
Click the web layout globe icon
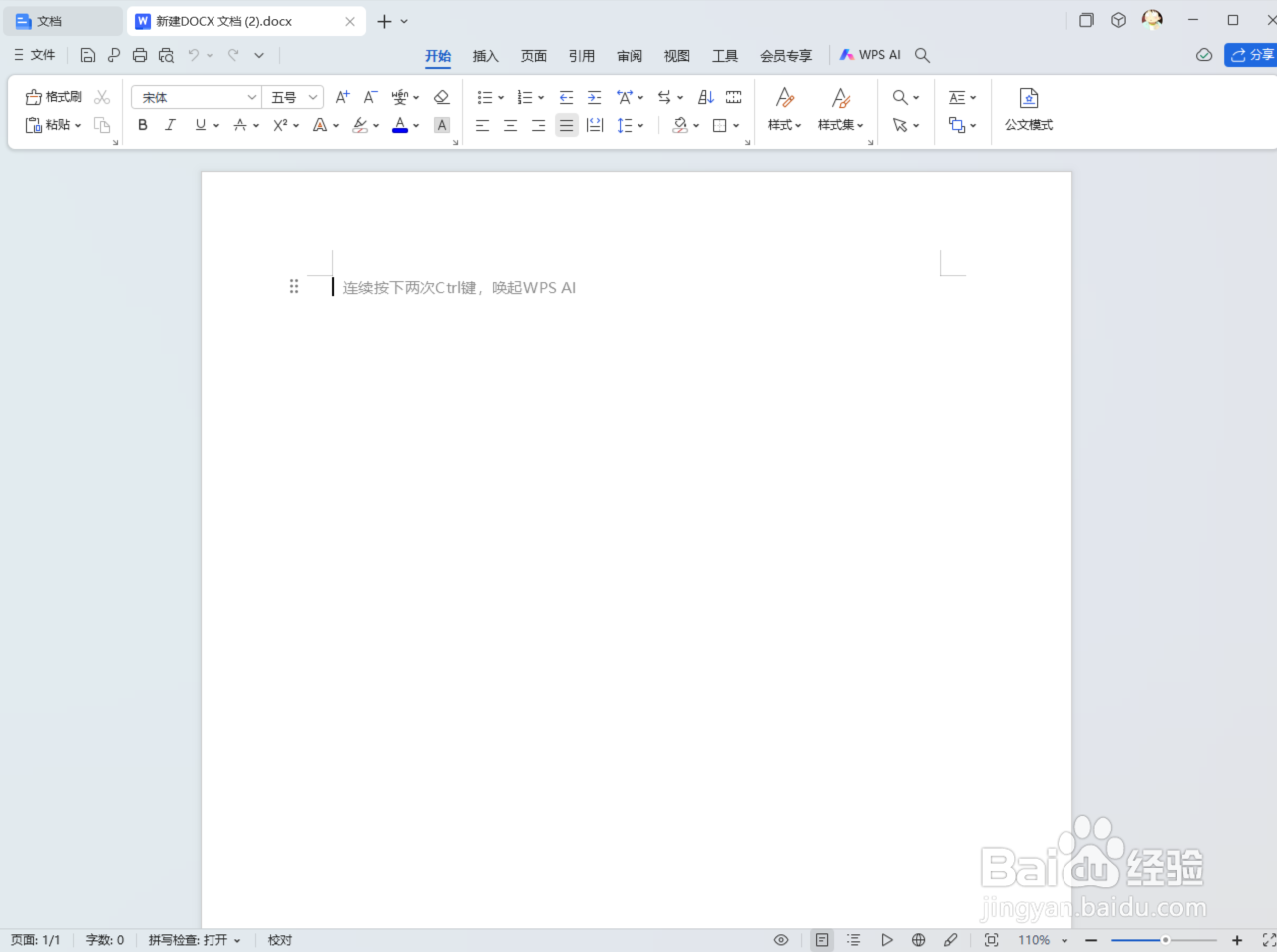tap(919, 940)
